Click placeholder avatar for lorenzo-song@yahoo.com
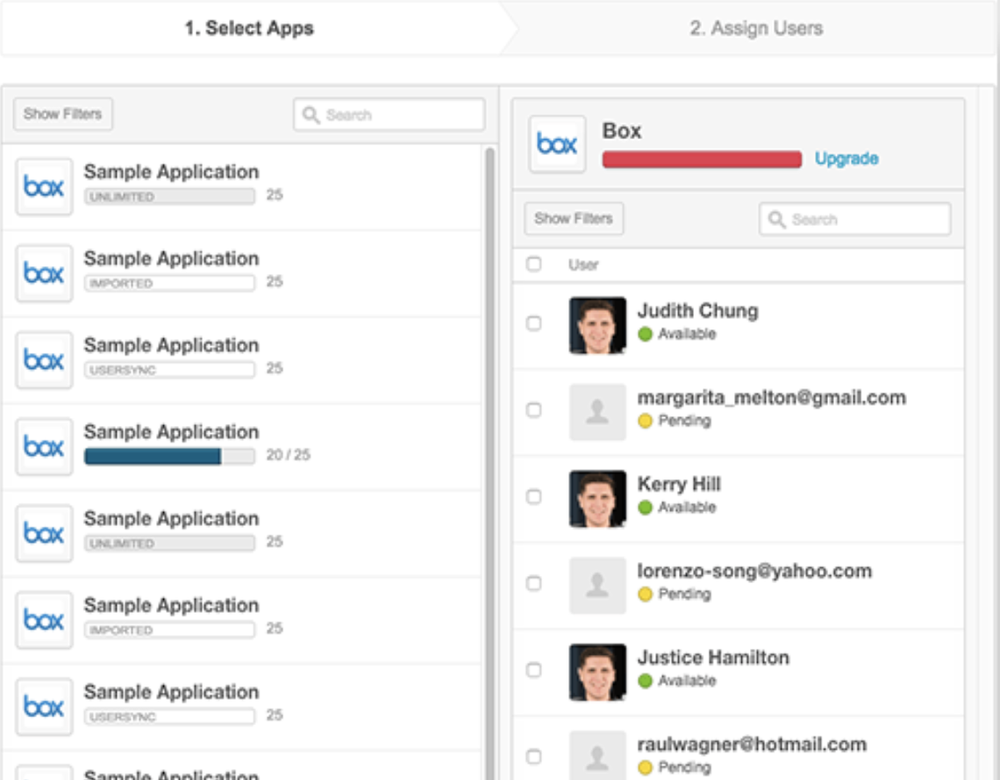The image size is (1000, 780). 598,585
